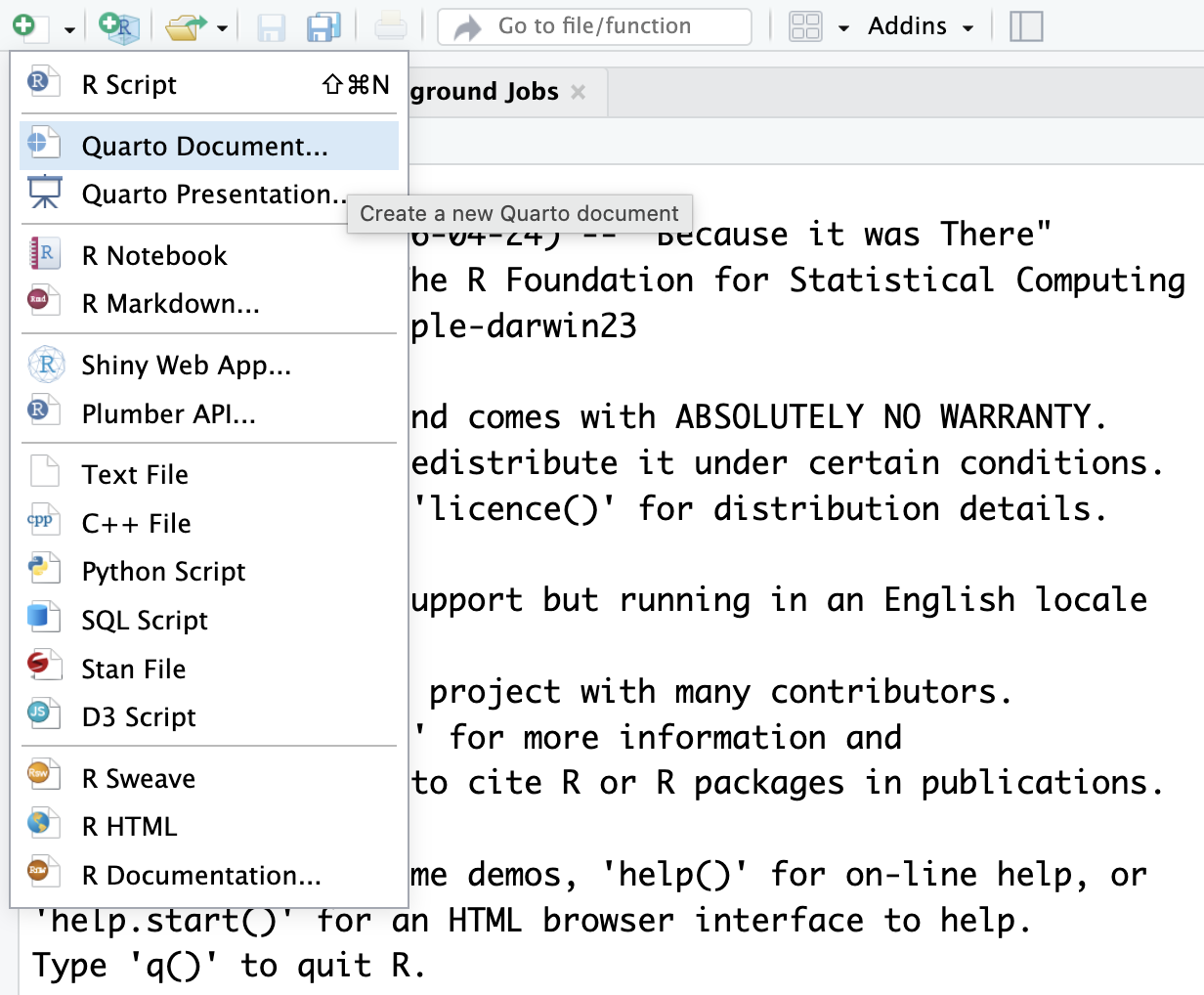This screenshot has height=995, width=1204.
Task: Click the Create a Project icon
Action: (x=119, y=26)
